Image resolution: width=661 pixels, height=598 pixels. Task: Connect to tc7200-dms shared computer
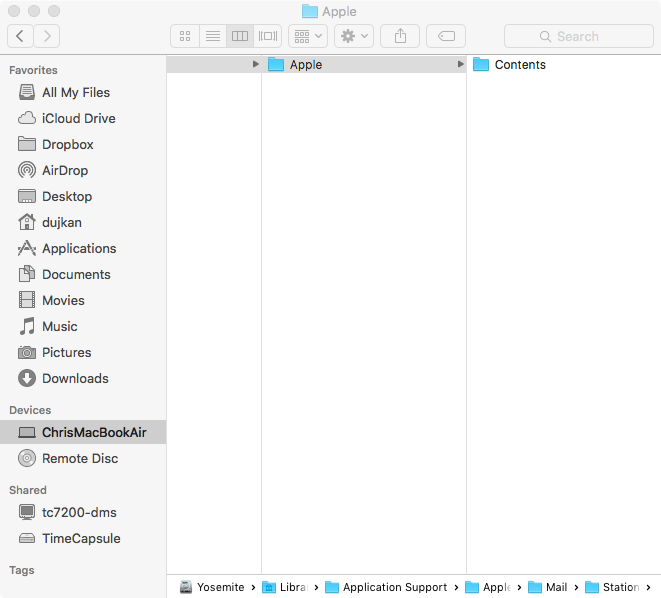[x=83, y=512]
